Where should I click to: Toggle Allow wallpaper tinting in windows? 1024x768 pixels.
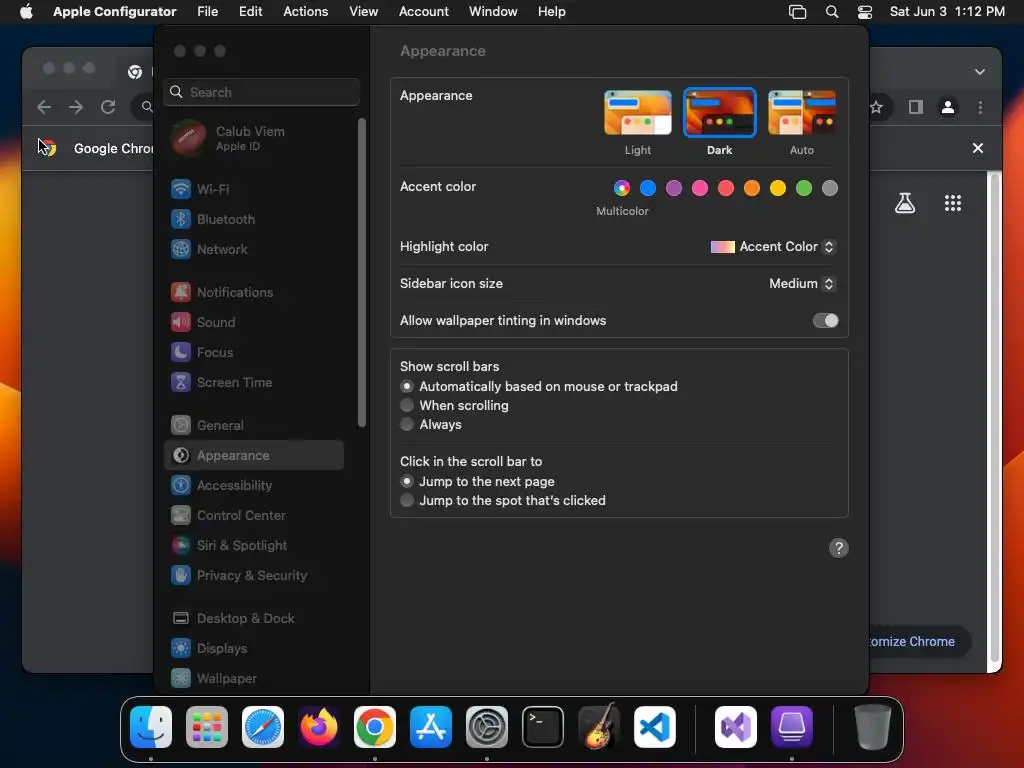pos(825,321)
